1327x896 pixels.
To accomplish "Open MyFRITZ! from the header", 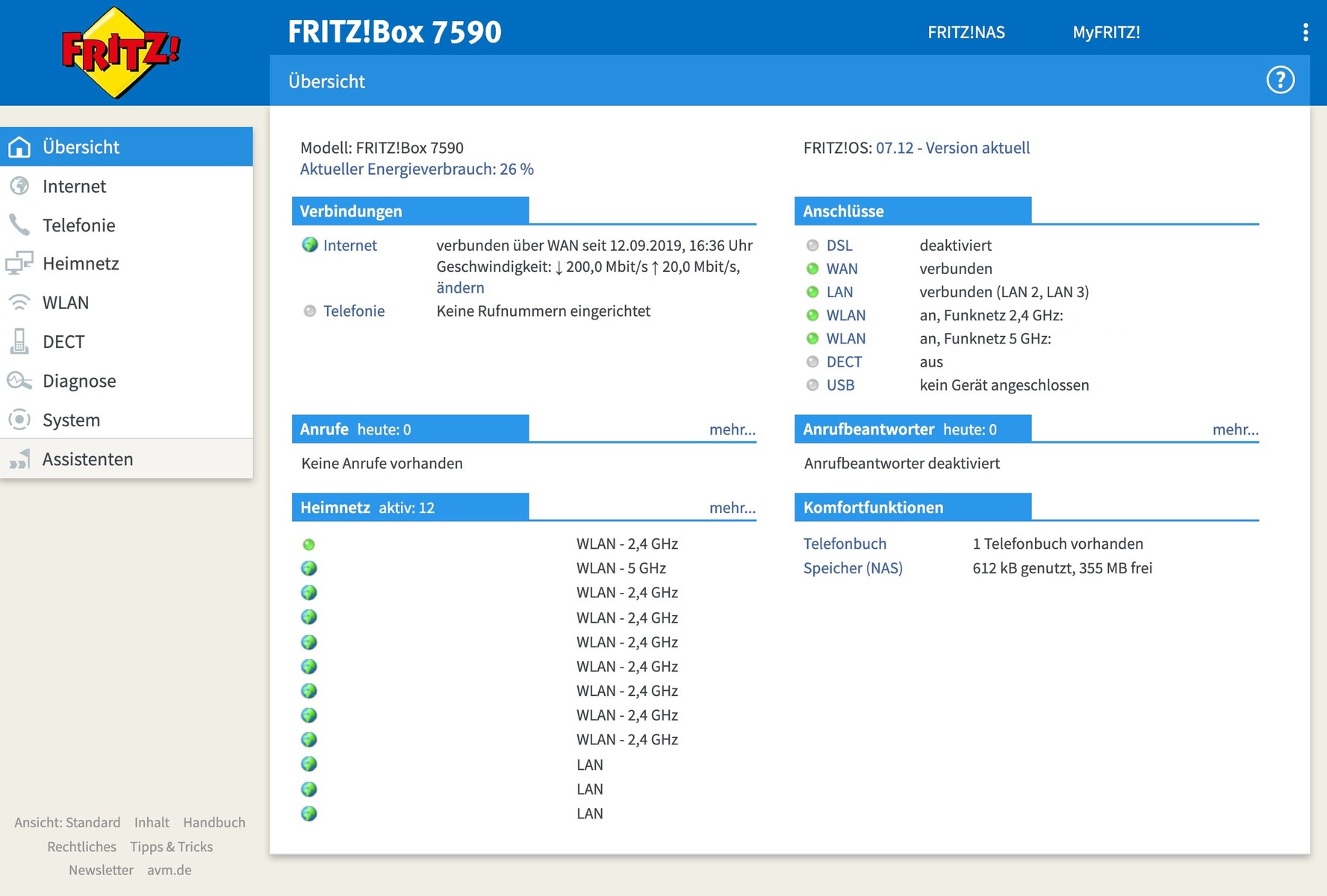I will pos(1106,32).
